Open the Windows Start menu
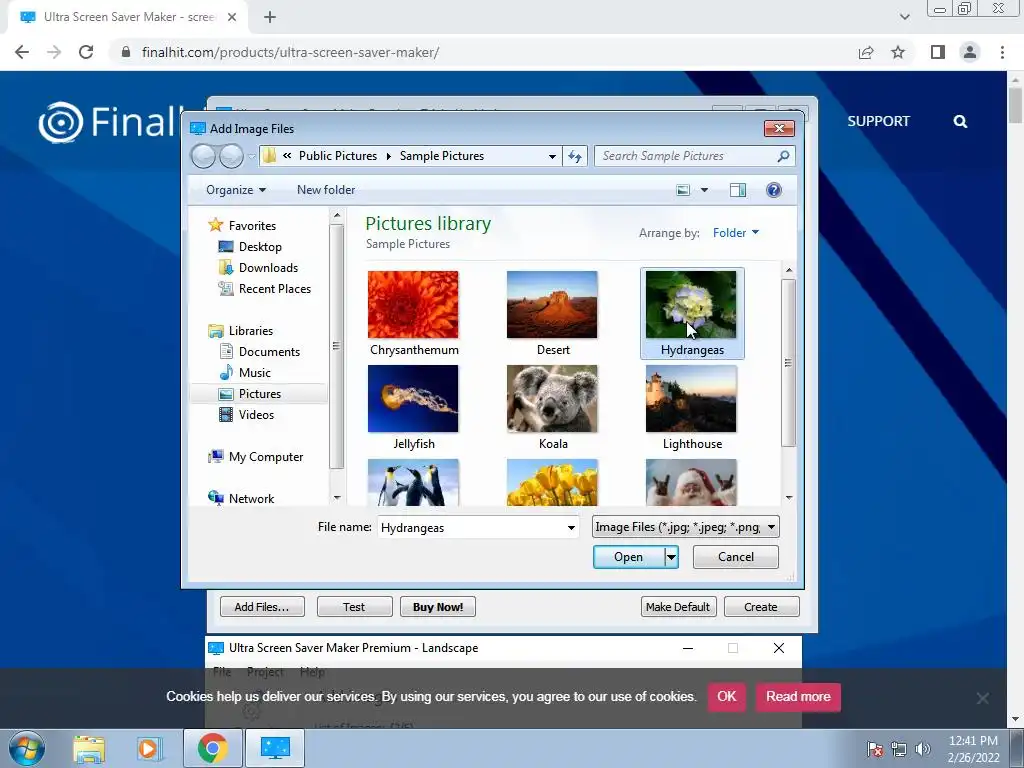 pos(27,748)
